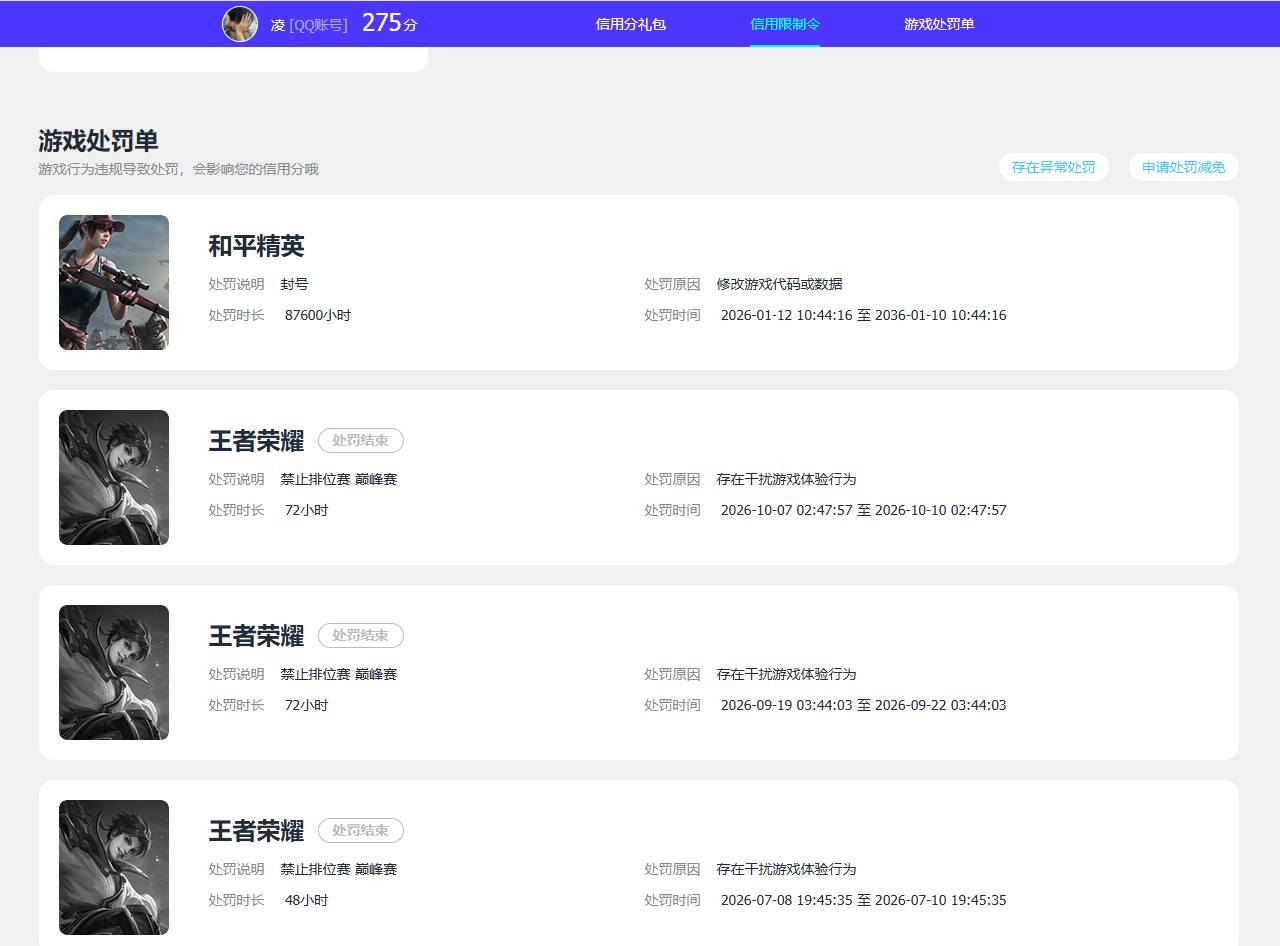Click the 处罚结束 badge on the 2026-09-19 penalty
The image size is (1280, 946).
[x=361, y=636]
